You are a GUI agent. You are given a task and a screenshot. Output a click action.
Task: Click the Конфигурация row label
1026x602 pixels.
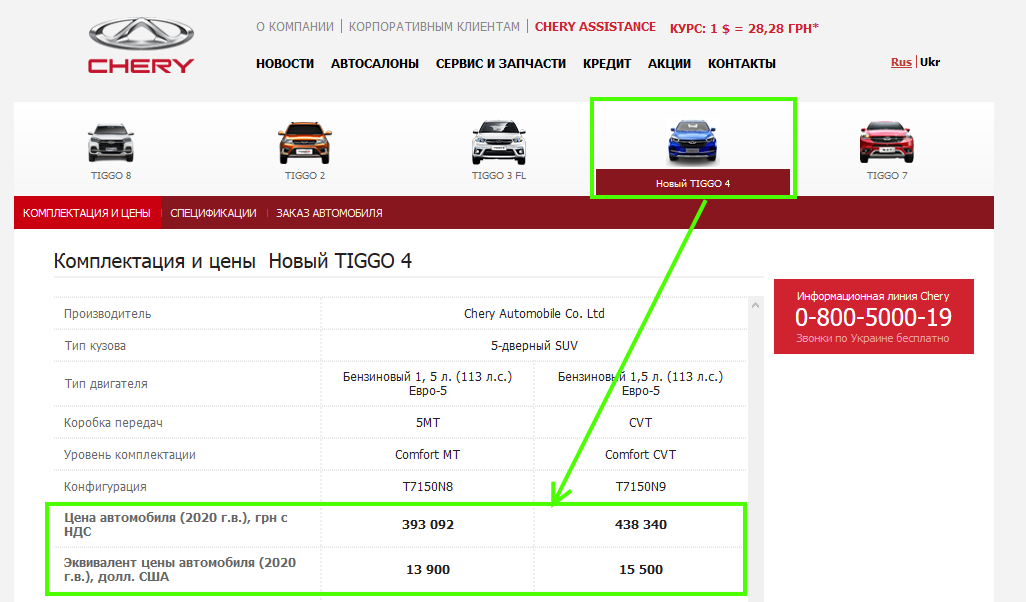[105, 486]
